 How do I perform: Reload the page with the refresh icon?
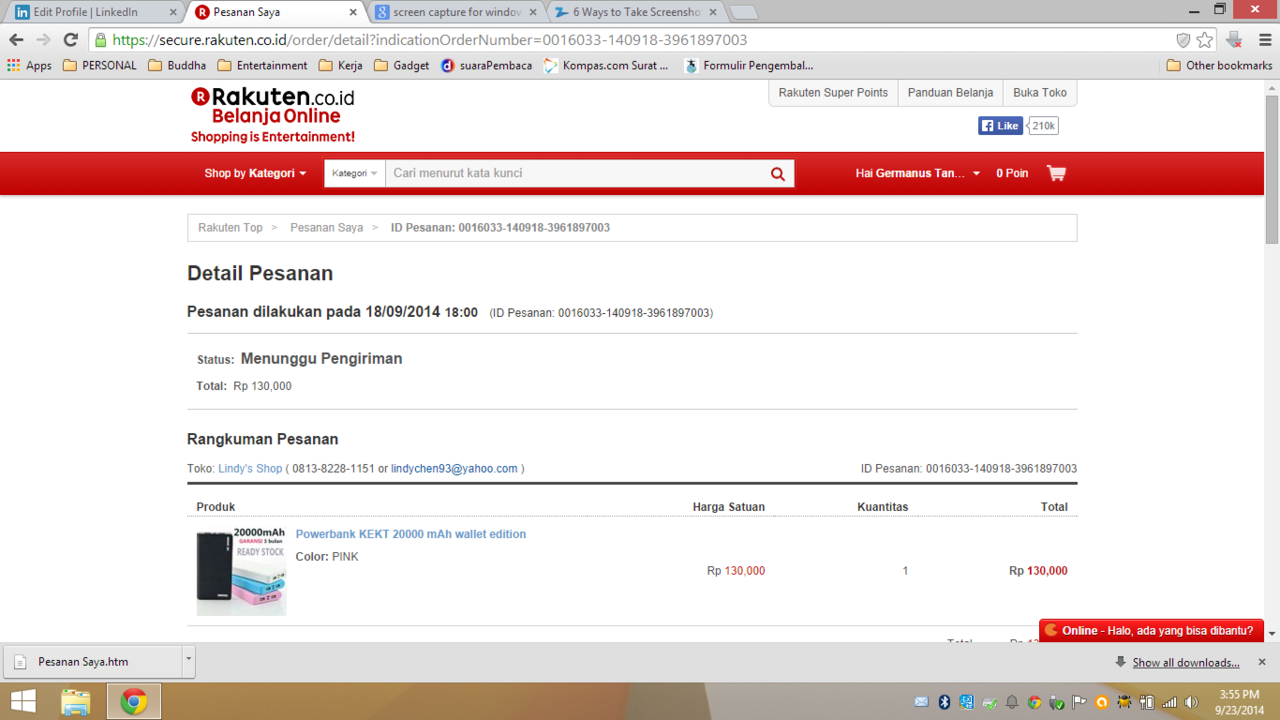pyautogui.click(x=70, y=40)
